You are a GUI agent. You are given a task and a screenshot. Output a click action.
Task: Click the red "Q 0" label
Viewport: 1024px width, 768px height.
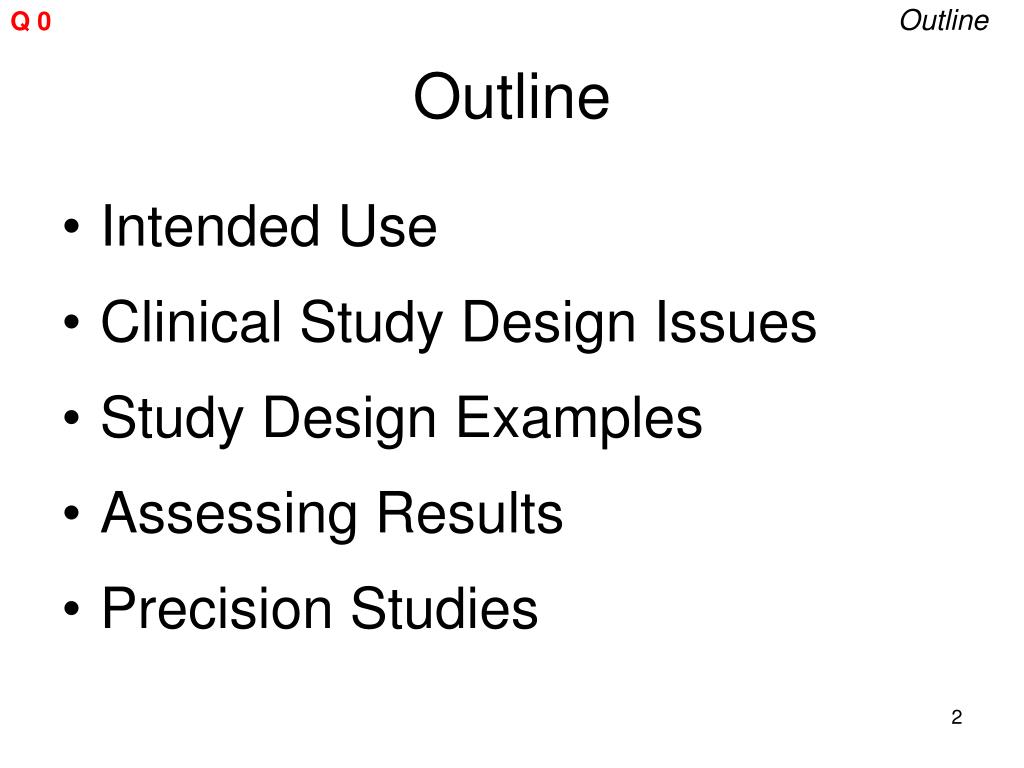(x=30, y=22)
